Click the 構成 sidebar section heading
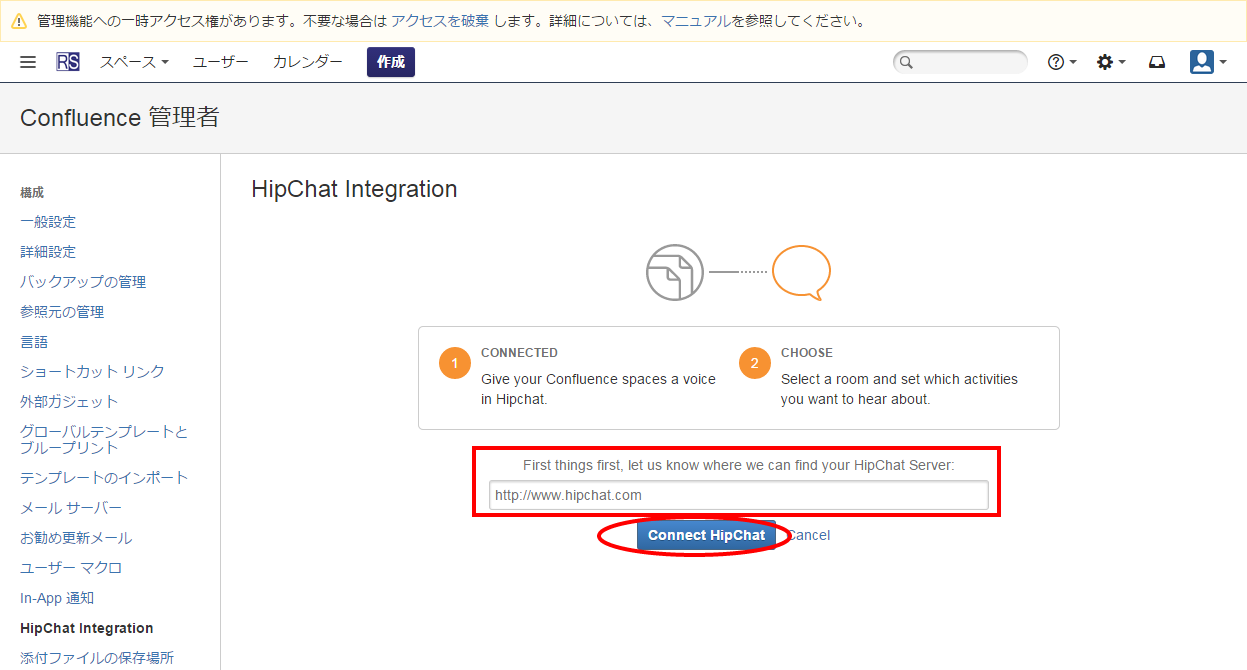 32,192
